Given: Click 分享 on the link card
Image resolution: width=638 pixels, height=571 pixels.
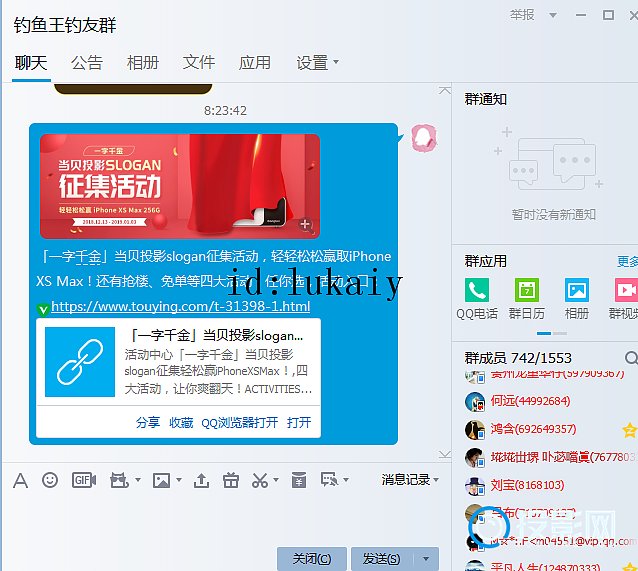Looking at the screenshot, I should click(148, 422).
